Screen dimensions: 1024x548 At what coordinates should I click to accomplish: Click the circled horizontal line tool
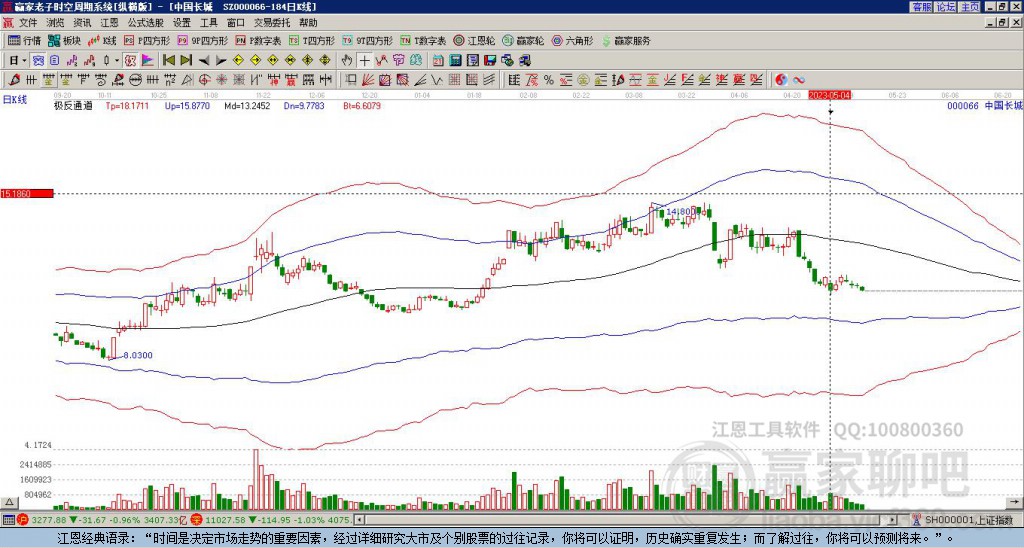135,80
